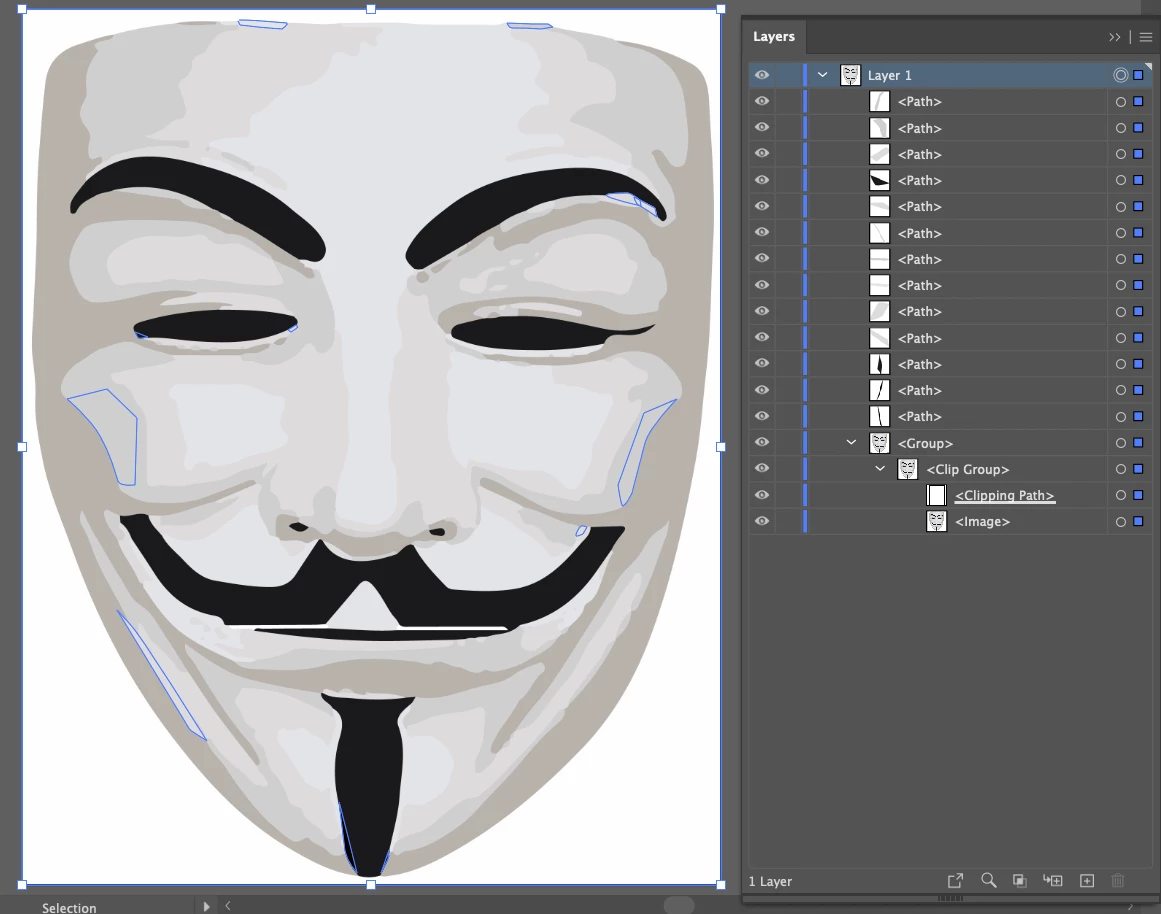1161x914 pixels.
Task: Click blue selection square on <Clip Group> row
Action: pyautogui.click(x=1139, y=469)
